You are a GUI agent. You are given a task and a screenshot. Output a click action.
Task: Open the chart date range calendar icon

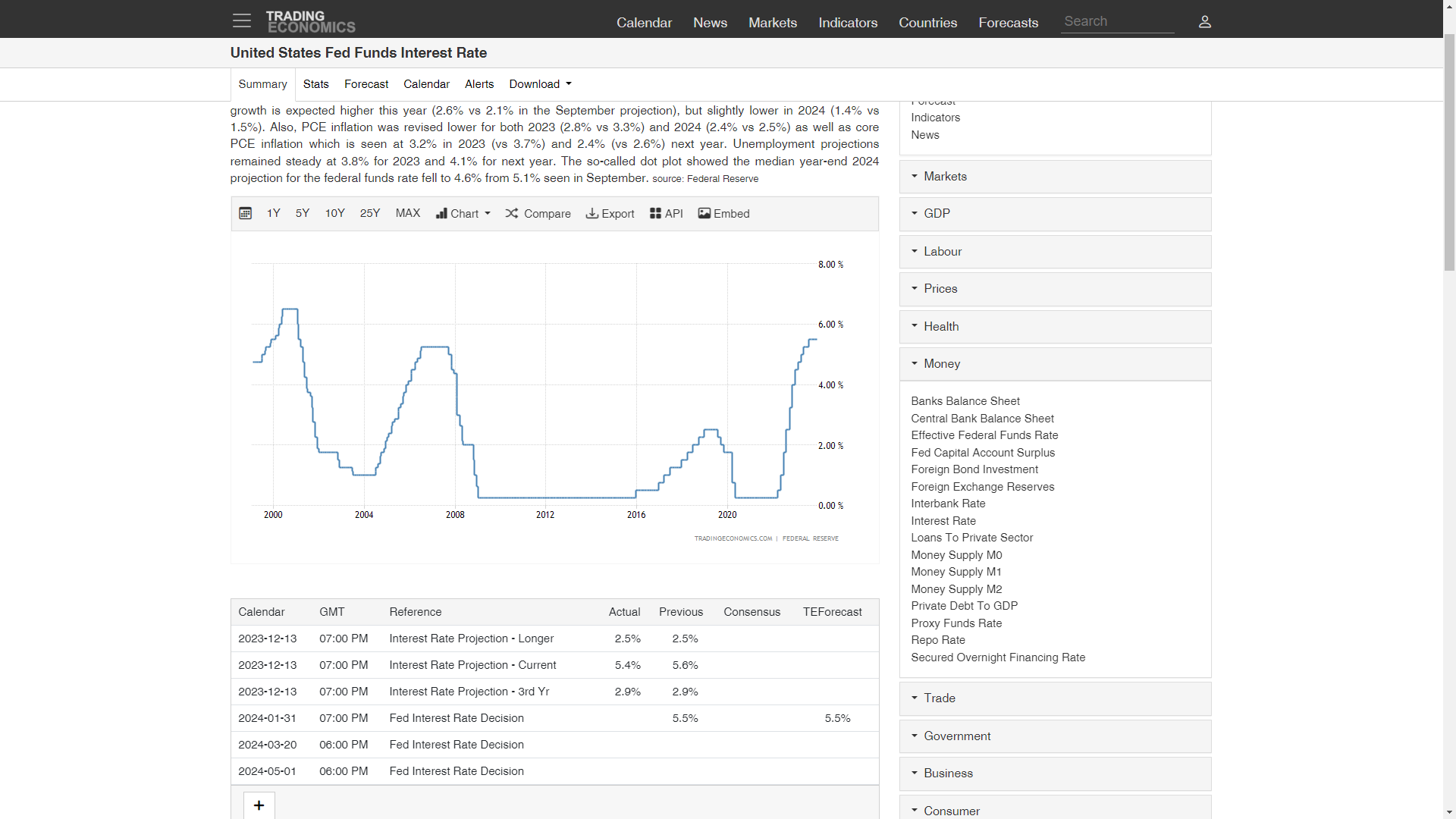tap(245, 214)
